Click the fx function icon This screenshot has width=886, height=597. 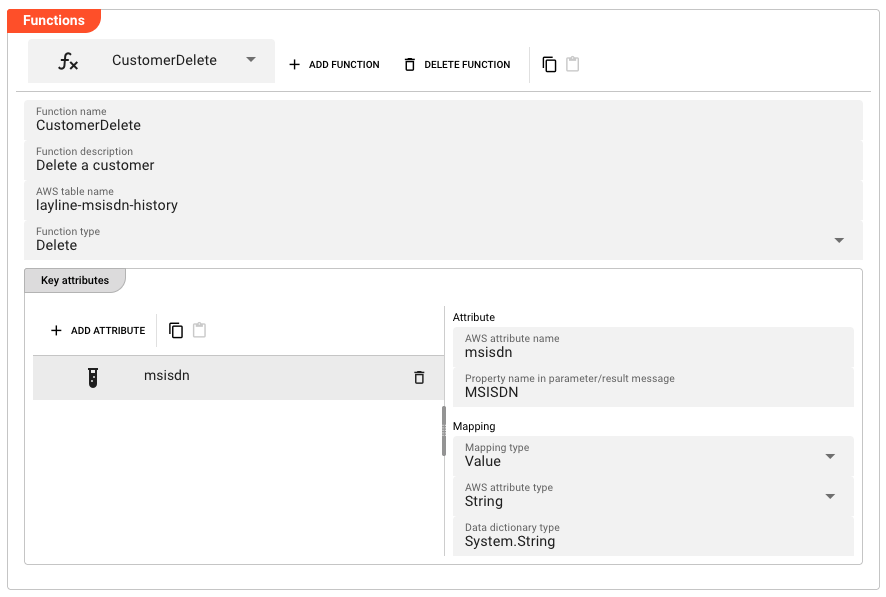pos(67,61)
